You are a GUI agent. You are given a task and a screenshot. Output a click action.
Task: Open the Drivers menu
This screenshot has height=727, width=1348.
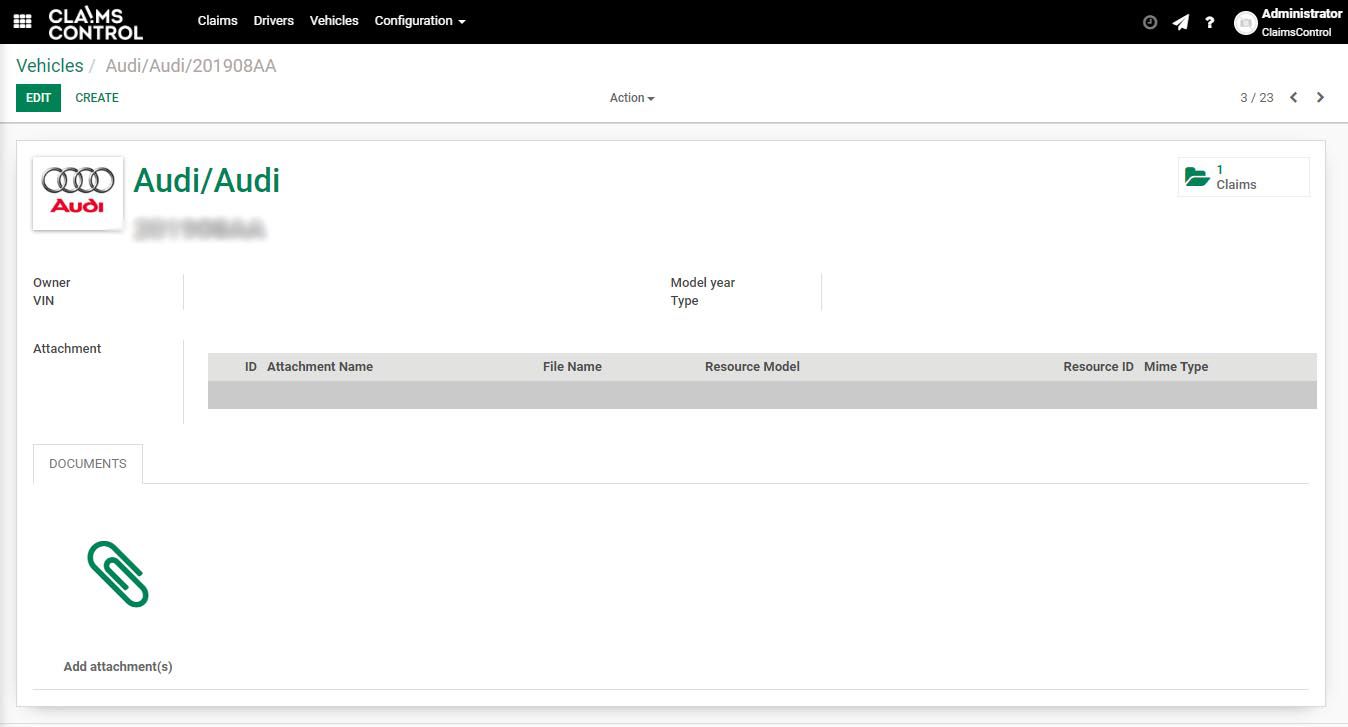(x=273, y=21)
